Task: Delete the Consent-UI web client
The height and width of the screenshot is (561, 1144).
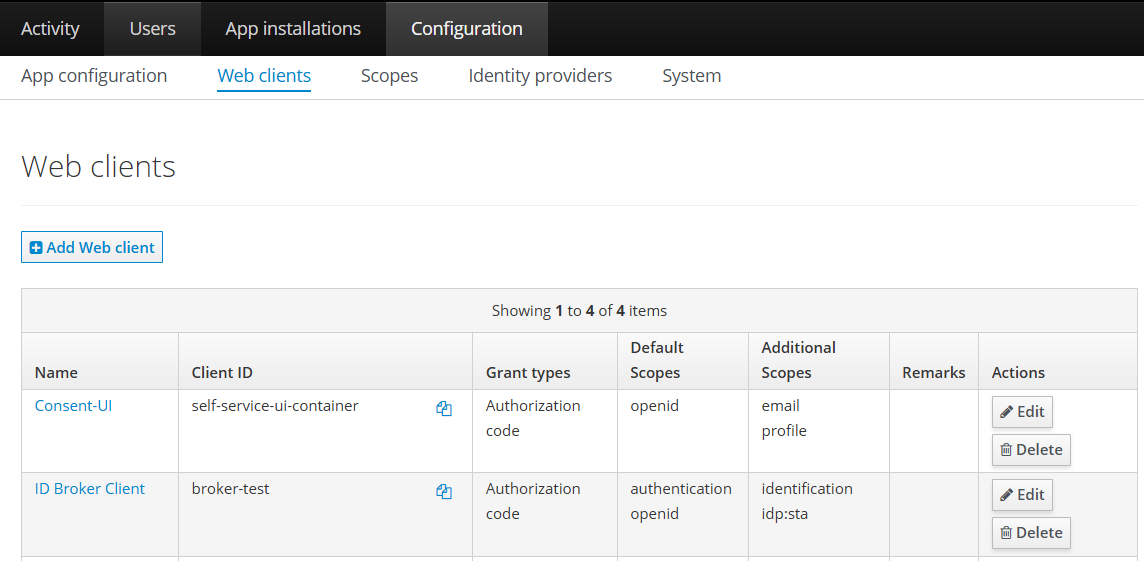Action: click(1030, 449)
